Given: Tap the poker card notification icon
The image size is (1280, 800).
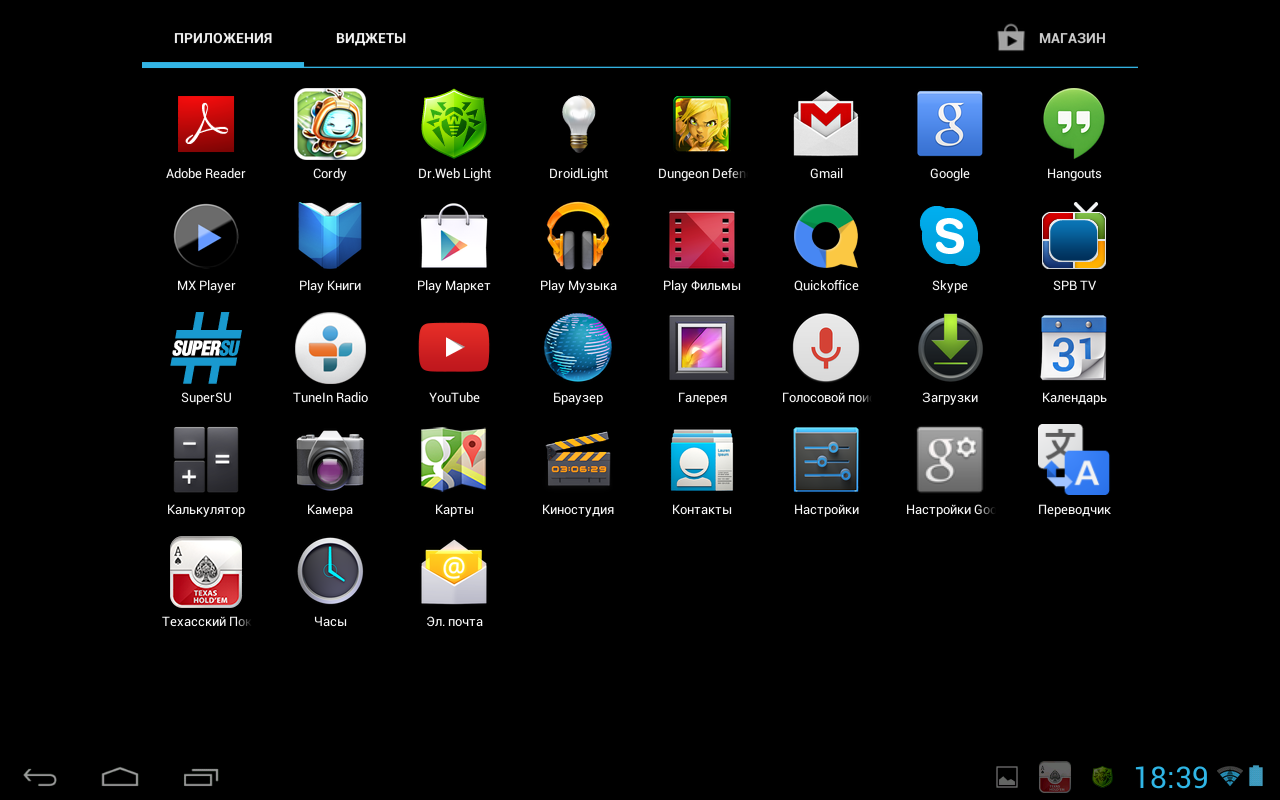Looking at the screenshot, I should 1055,777.
